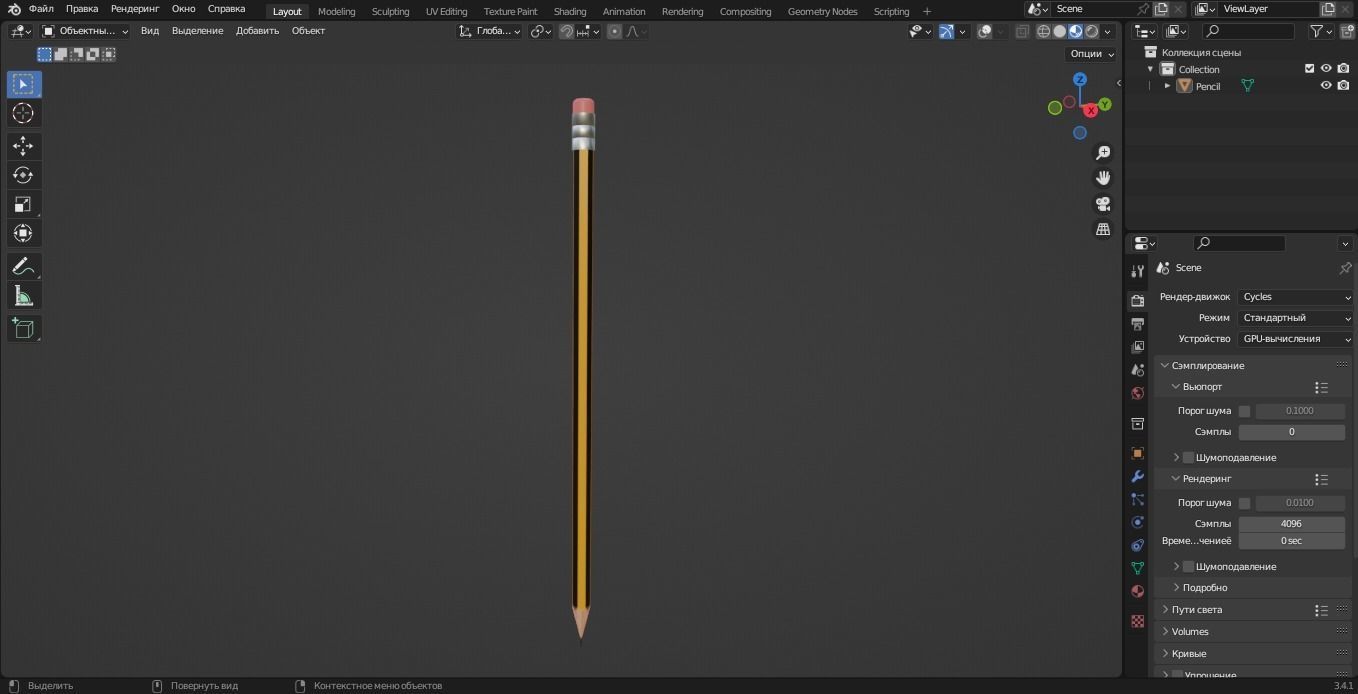Open feature set Стандартный dropdown
This screenshot has height=694, width=1358.
[1295, 318]
